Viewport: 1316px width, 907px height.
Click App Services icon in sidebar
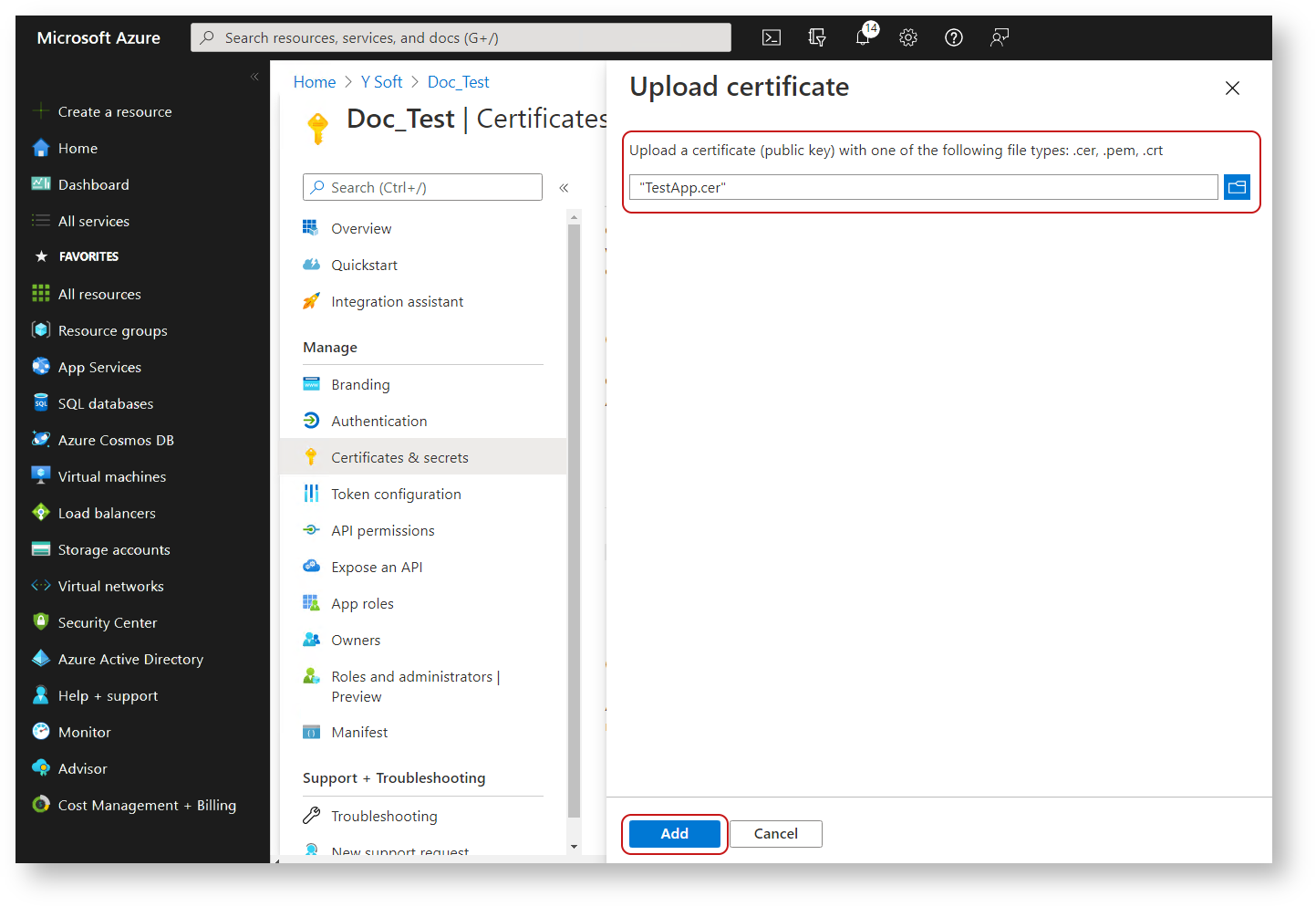tap(41, 367)
